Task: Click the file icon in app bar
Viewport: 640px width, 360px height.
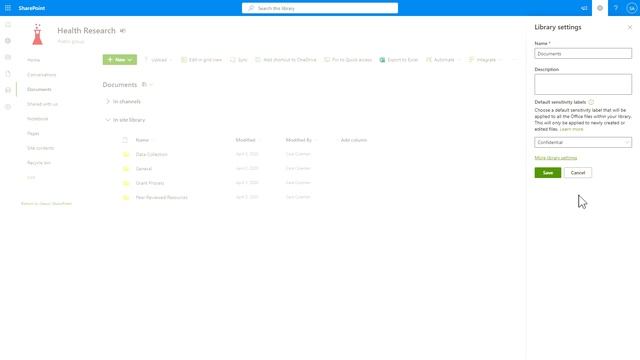Action: pyautogui.click(x=8, y=73)
